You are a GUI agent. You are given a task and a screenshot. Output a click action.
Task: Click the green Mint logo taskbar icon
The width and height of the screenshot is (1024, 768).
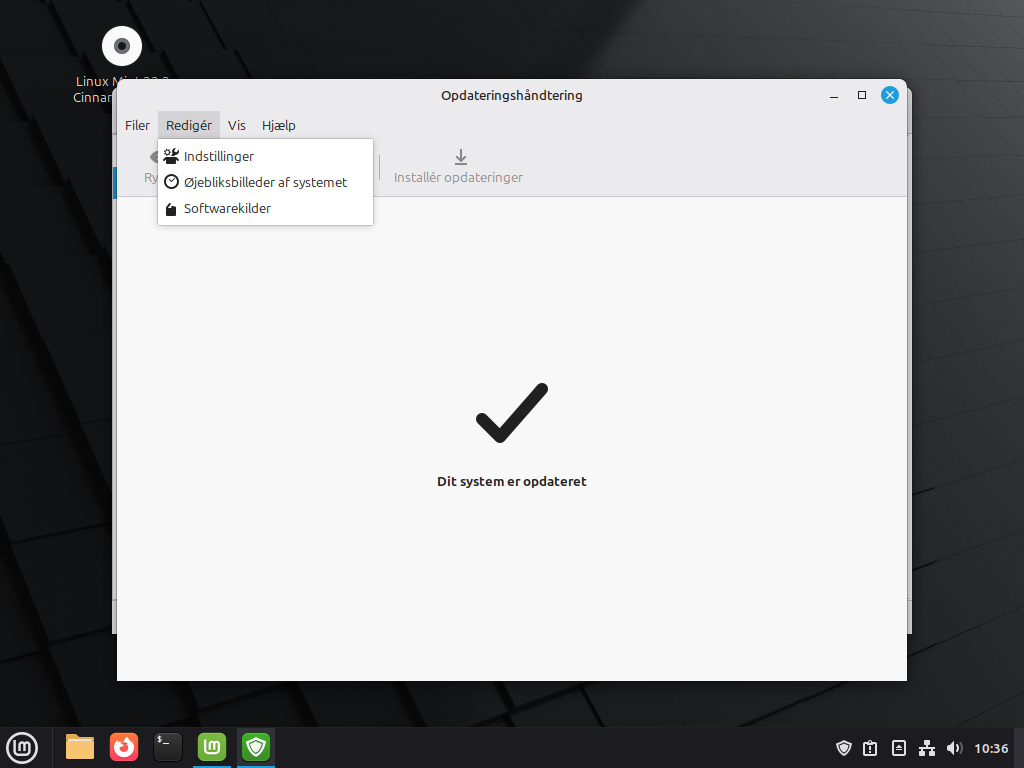point(212,747)
